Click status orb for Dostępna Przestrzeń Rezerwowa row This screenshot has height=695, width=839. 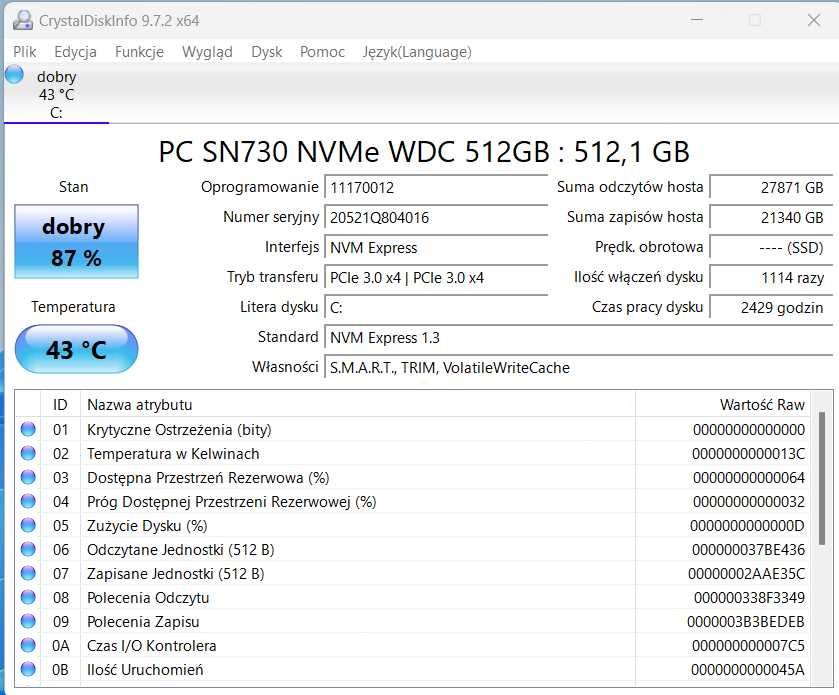[x=28, y=477]
